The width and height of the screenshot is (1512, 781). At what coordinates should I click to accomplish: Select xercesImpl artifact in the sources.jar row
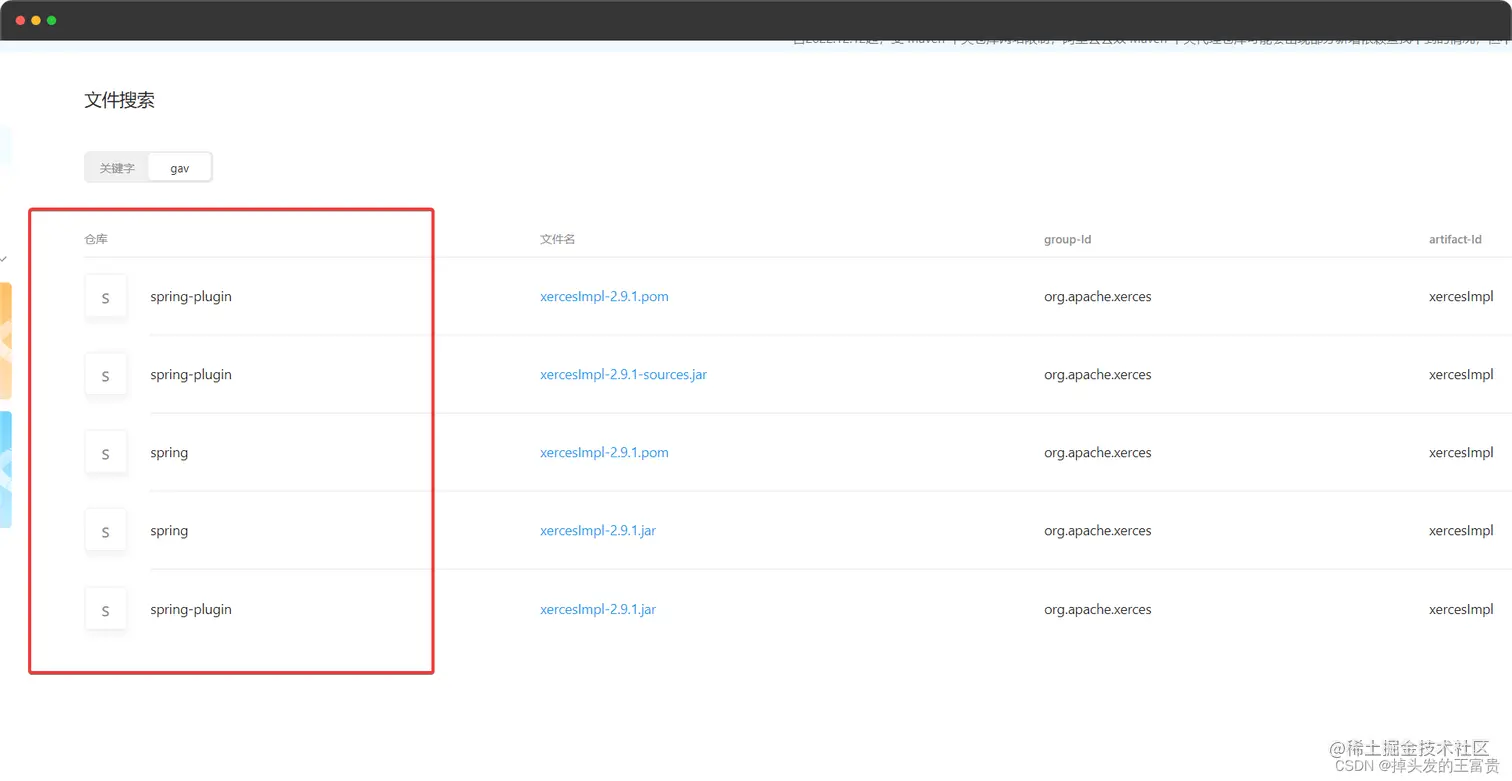[x=1461, y=375]
